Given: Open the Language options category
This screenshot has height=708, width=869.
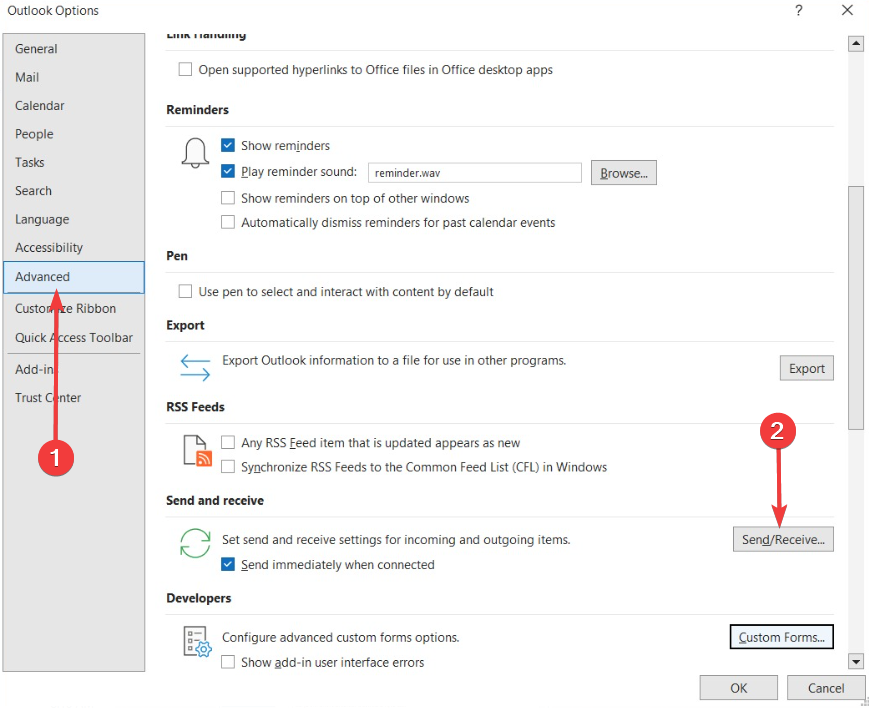Looking at the screenshot, I should tap(74, 220).
